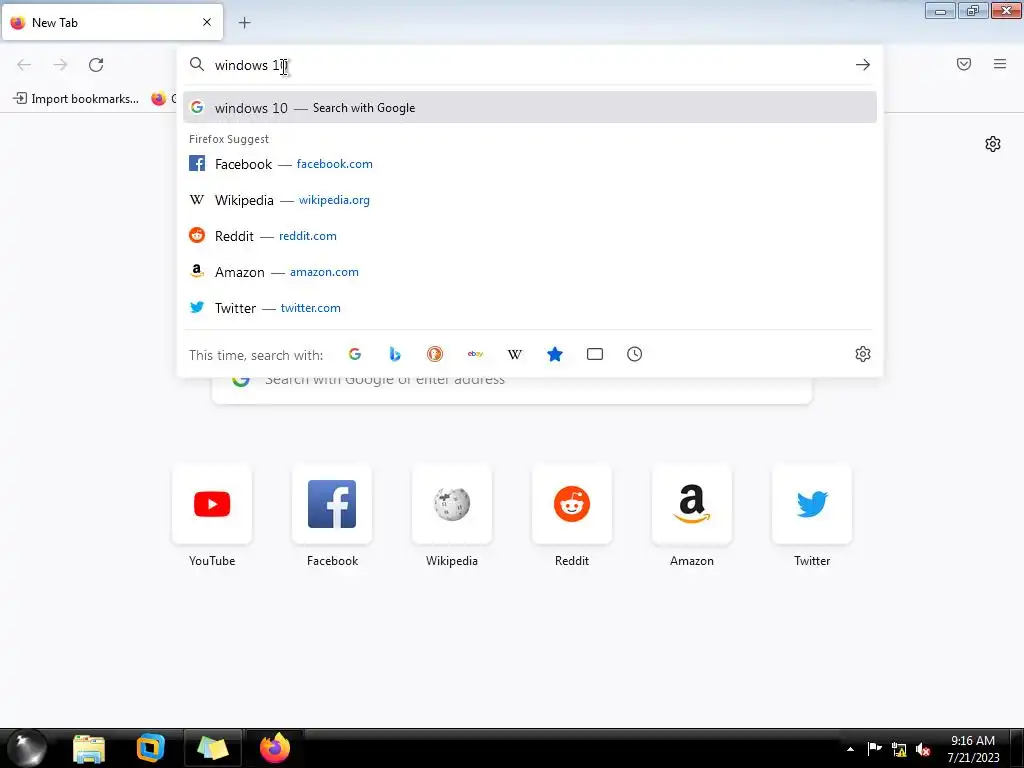Select the New Tab tab
Viewport: 1024px width, 768px height.
(112, 22)
